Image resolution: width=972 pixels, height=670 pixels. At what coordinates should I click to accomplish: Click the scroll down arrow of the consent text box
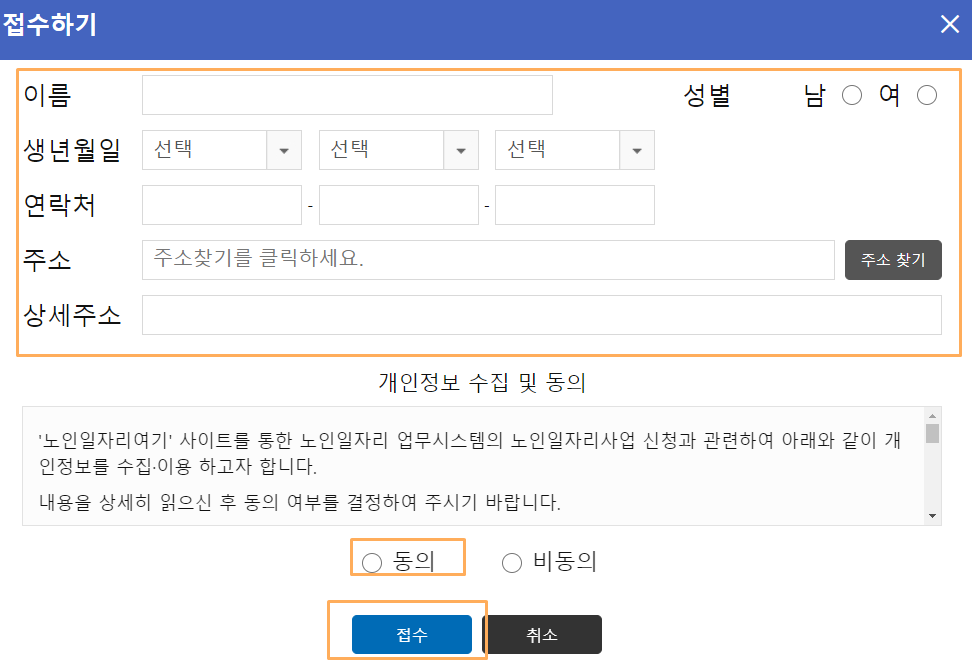(932, 516)
